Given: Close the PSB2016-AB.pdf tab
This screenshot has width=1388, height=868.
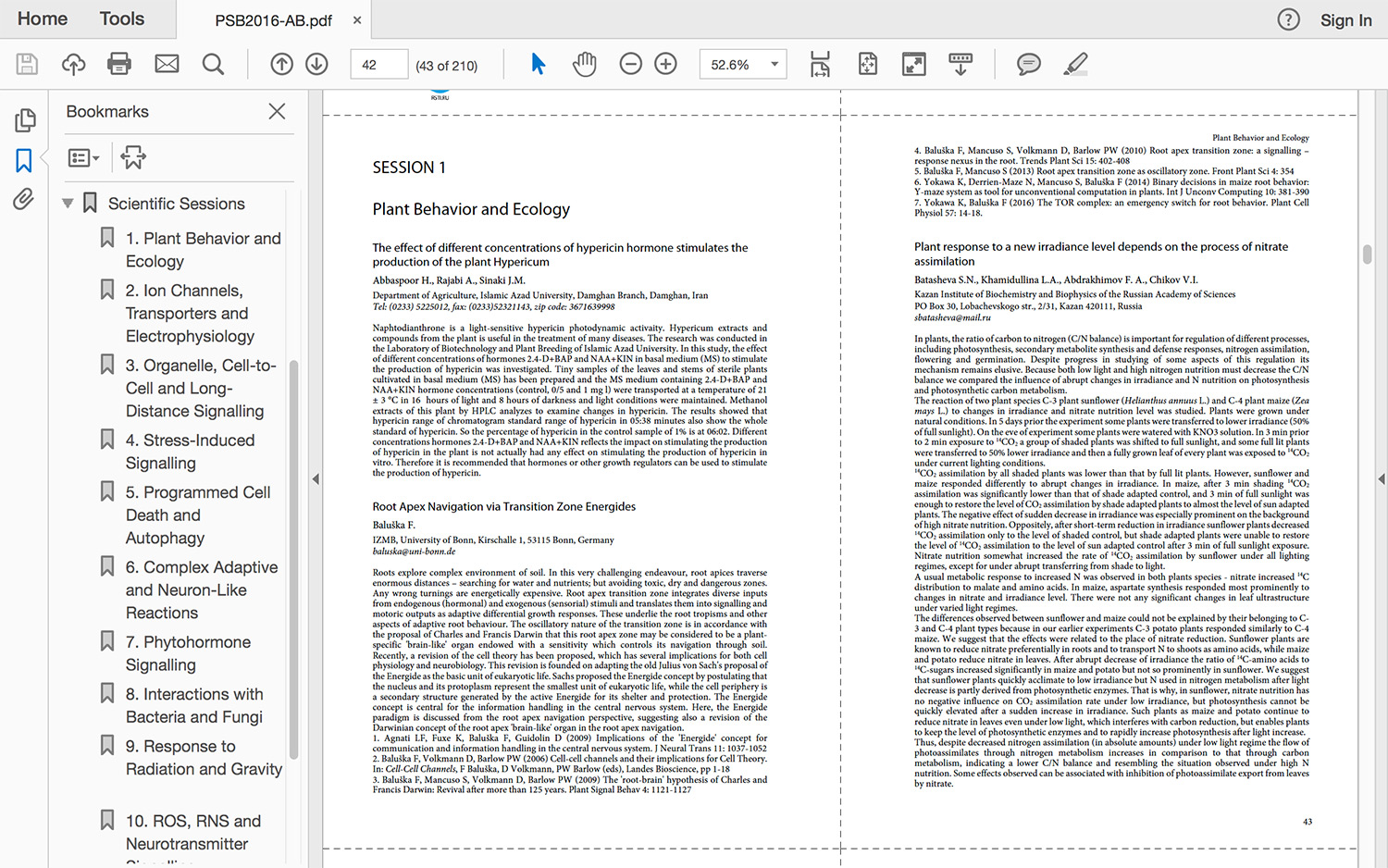Looking at the screenshot, I should 357,19.
